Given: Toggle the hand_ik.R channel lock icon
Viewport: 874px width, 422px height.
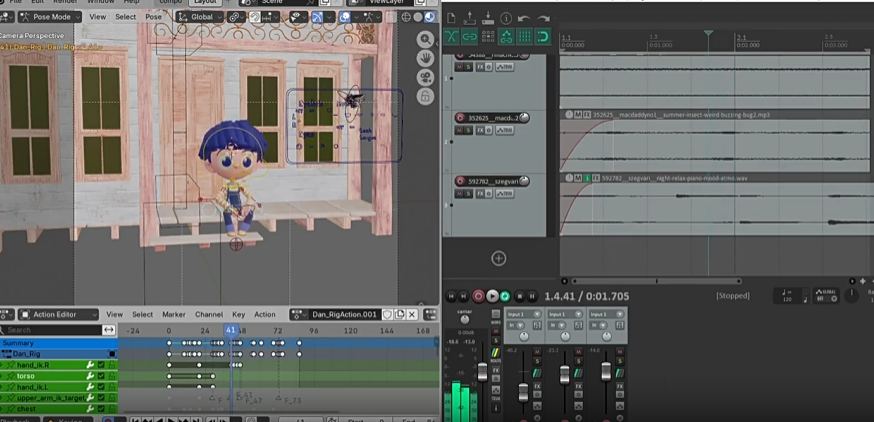Looking at the screenshot, I should pos(112,365).
